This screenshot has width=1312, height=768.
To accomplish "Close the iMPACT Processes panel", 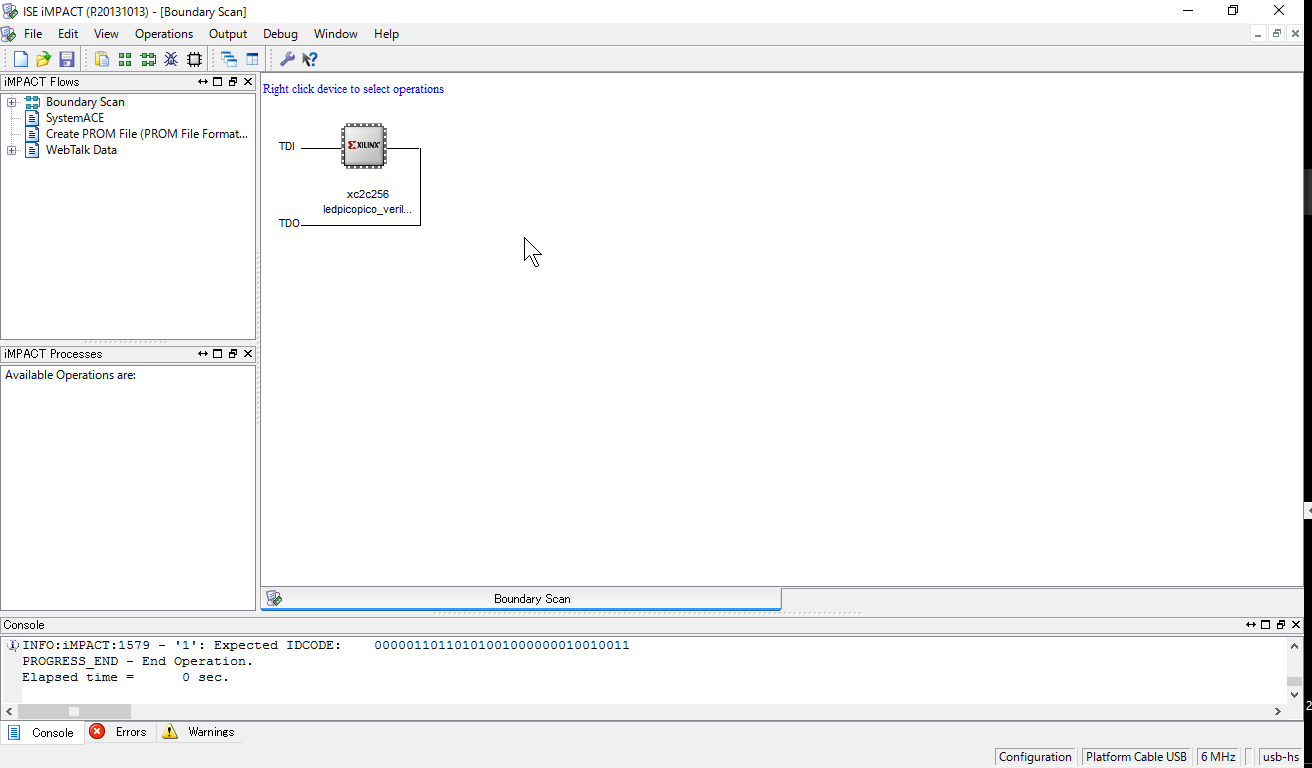I will pos(248,354).
